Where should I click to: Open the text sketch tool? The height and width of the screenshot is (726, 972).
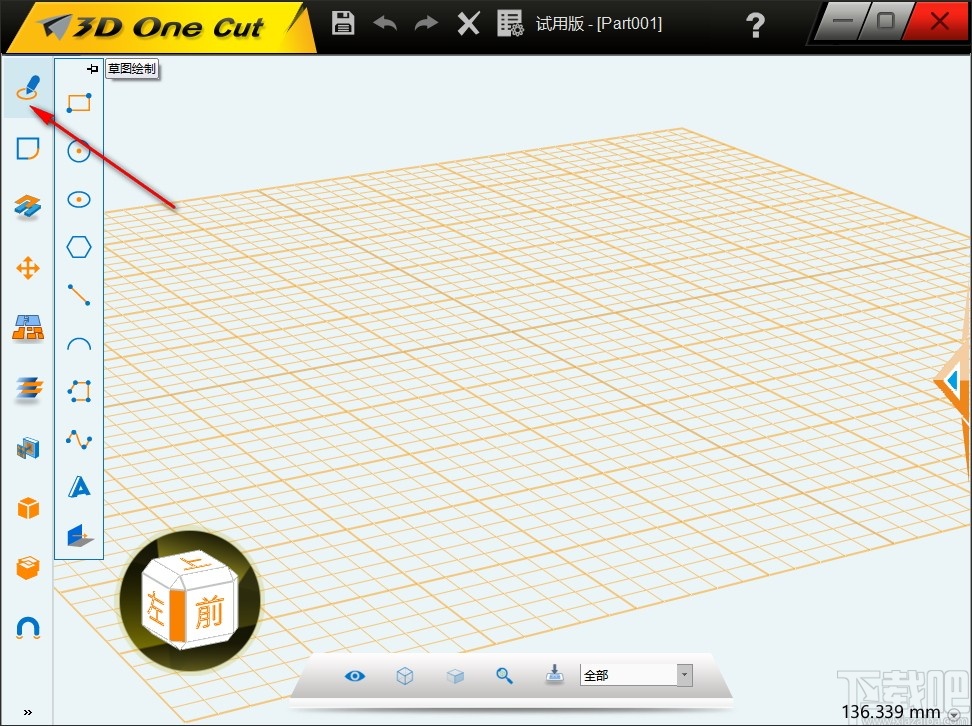79,486
